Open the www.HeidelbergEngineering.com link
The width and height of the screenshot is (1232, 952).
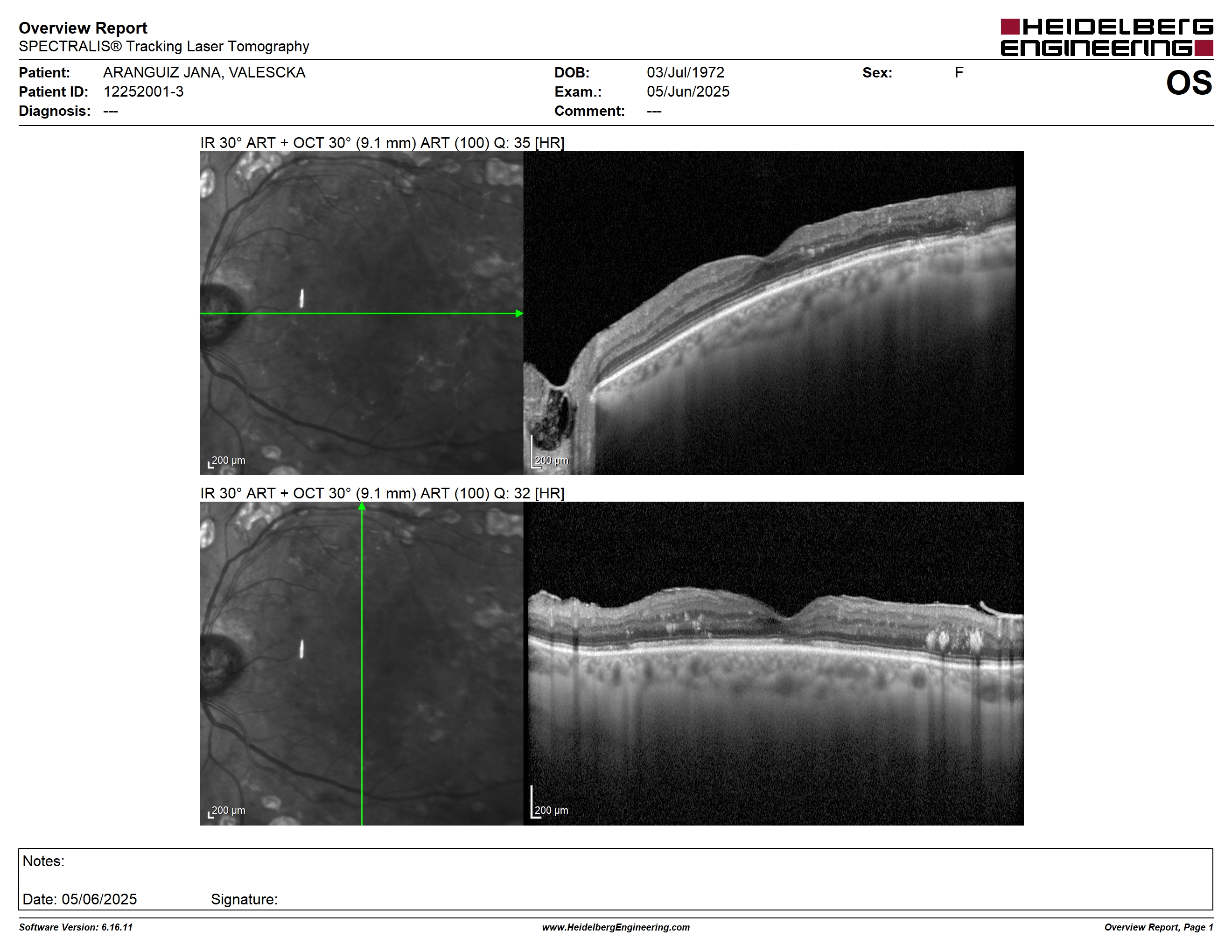point(616,927)
